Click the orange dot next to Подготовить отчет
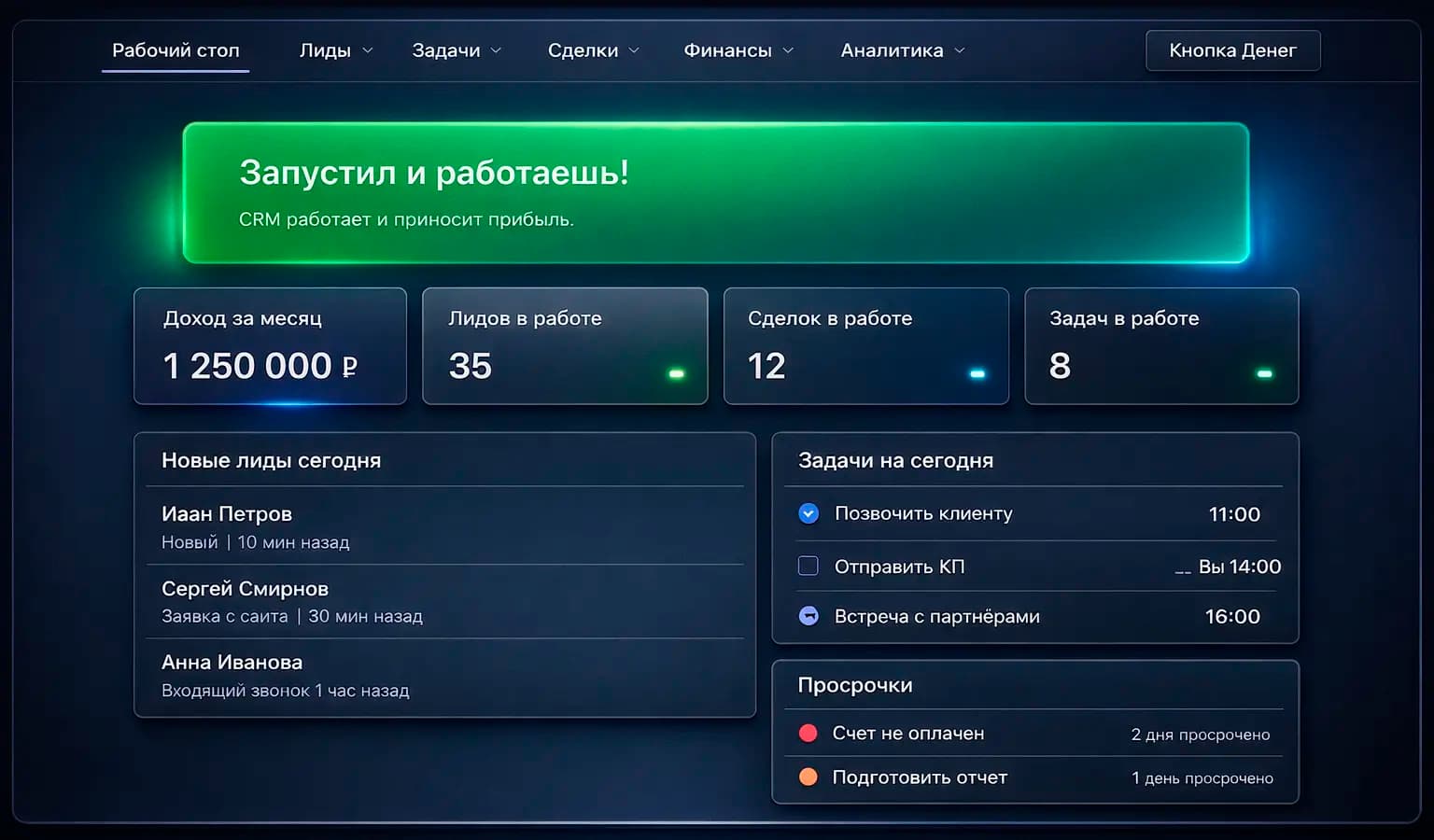Viewport: 1434px width, 840px height. coord(808,777)
